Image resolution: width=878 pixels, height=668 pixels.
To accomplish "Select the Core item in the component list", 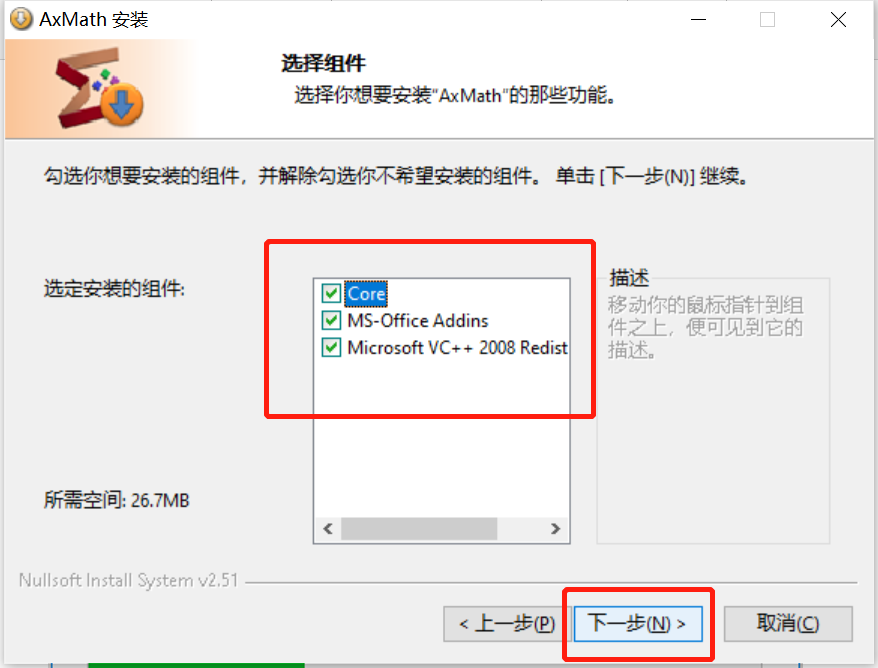I will [366, 293].
